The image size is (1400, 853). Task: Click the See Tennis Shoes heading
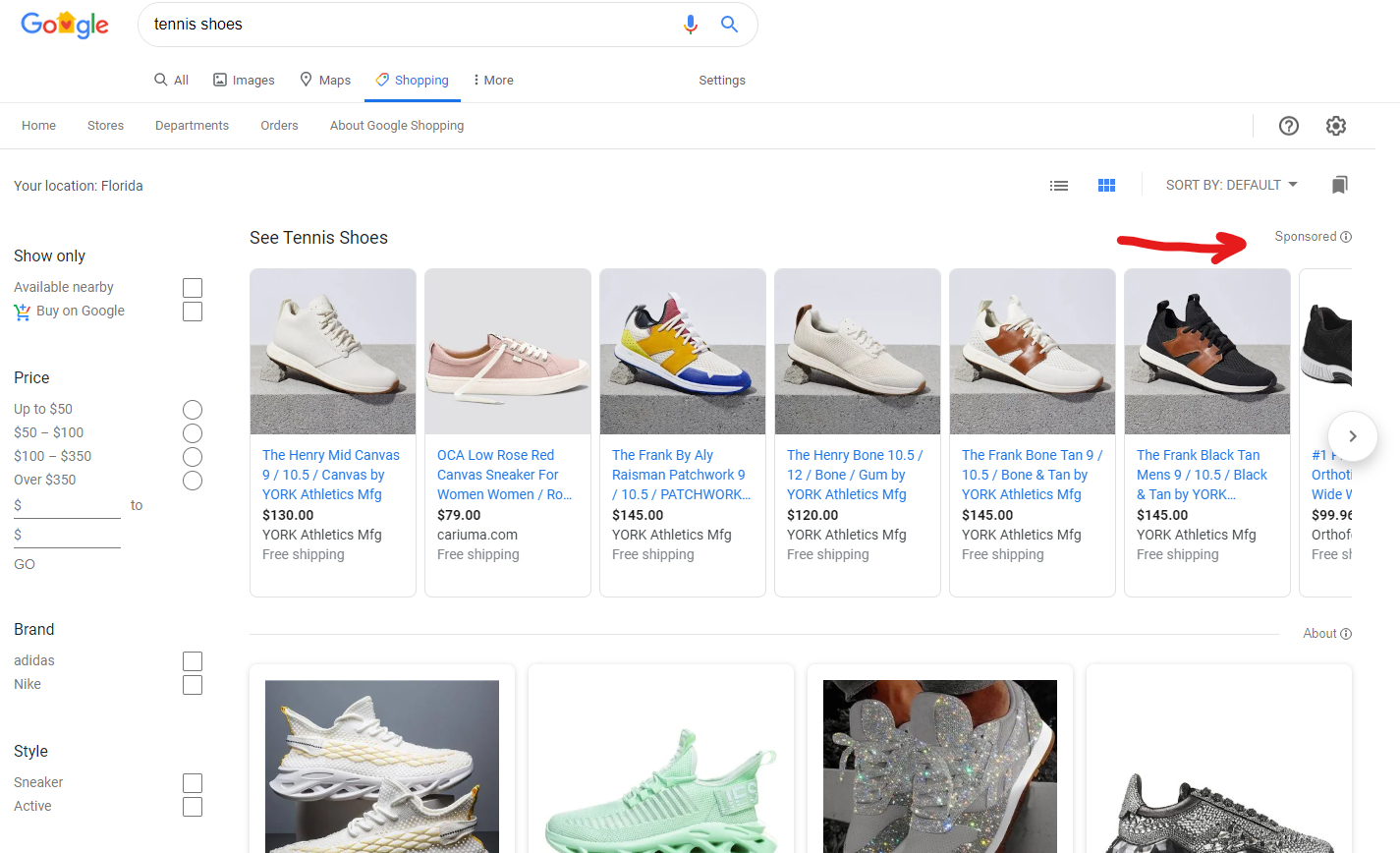pyautogui.click(x=318, y=238)
